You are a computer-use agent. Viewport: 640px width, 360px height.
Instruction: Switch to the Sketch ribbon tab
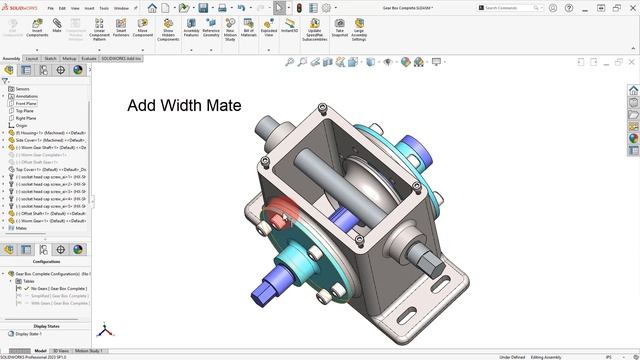pos(50,59)
